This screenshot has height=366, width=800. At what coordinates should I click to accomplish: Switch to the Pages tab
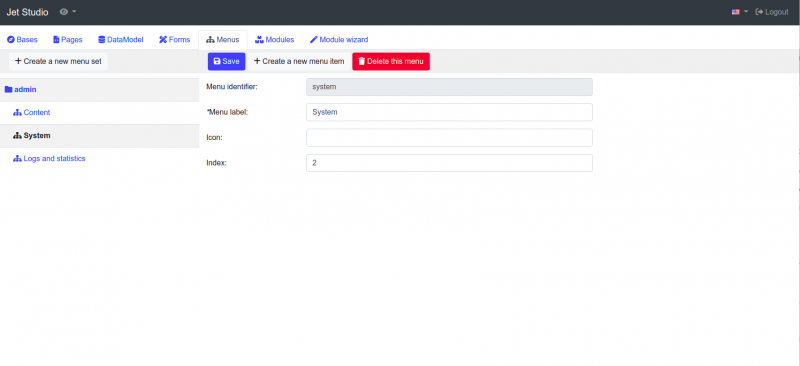point(68,39)
